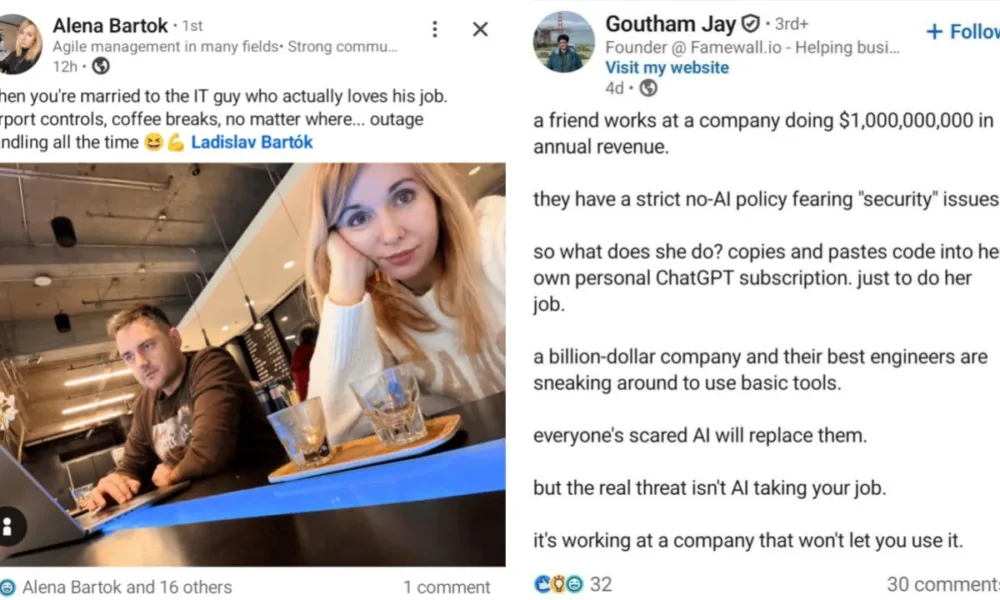Open the cafe photo in Alena's post
Viewport: 1000px width, 600px height.
tap(253, 365)
